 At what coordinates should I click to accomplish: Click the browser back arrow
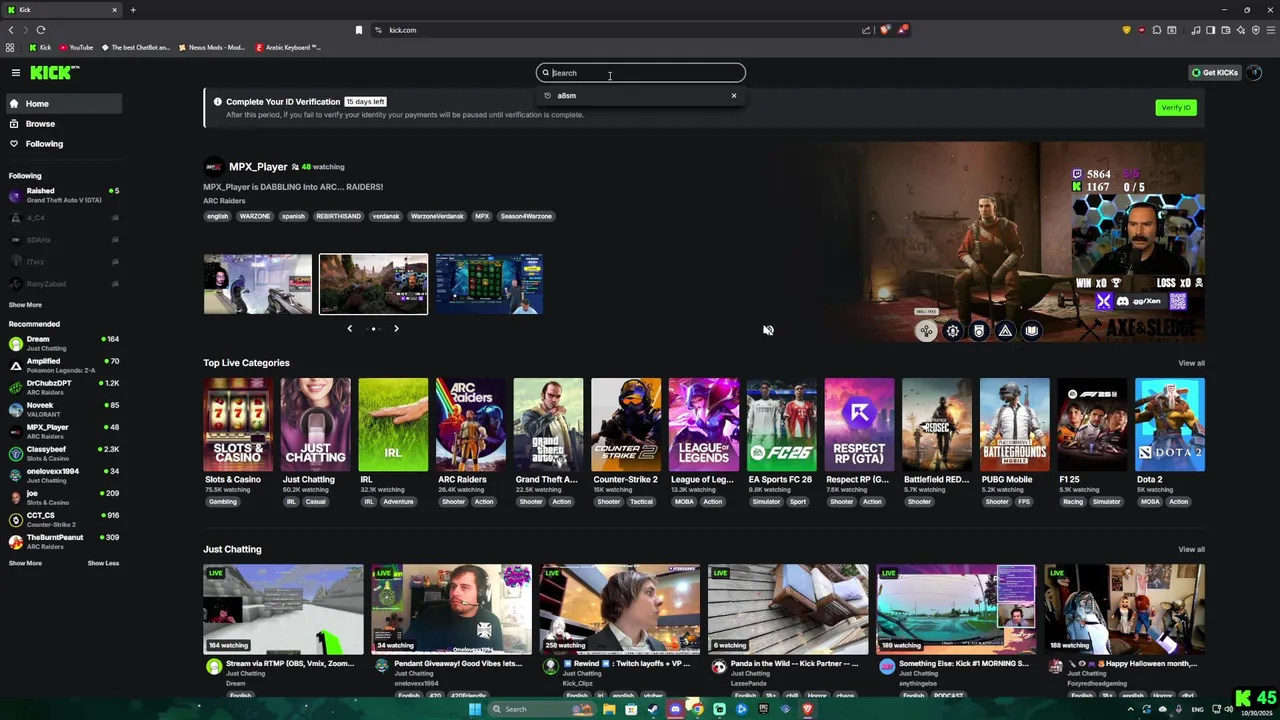[x=11, y=30]
